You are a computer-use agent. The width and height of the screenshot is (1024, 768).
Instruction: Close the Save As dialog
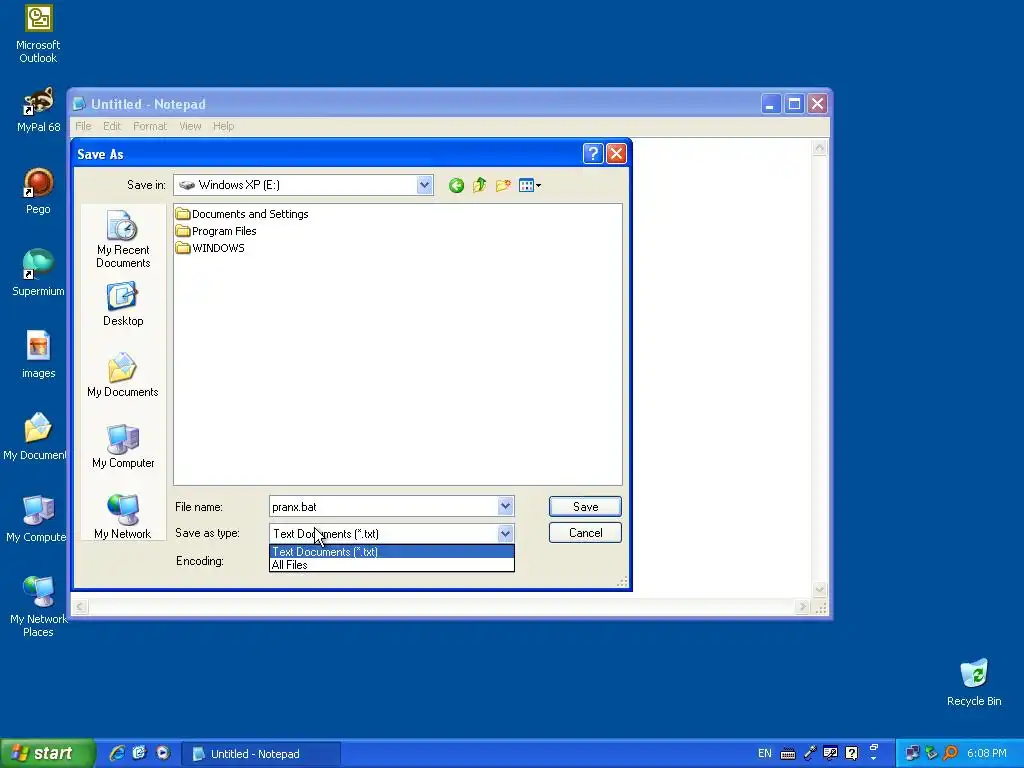(616, 153)
